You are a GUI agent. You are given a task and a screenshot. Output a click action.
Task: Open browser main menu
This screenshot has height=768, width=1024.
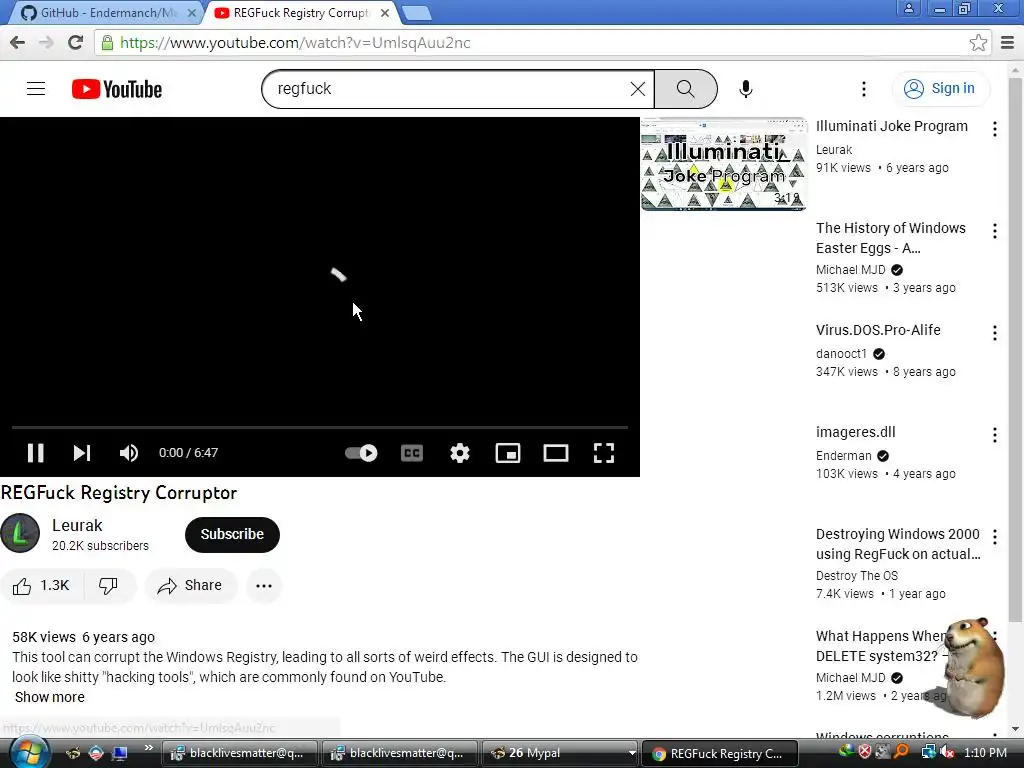(x=1008, y=43)
